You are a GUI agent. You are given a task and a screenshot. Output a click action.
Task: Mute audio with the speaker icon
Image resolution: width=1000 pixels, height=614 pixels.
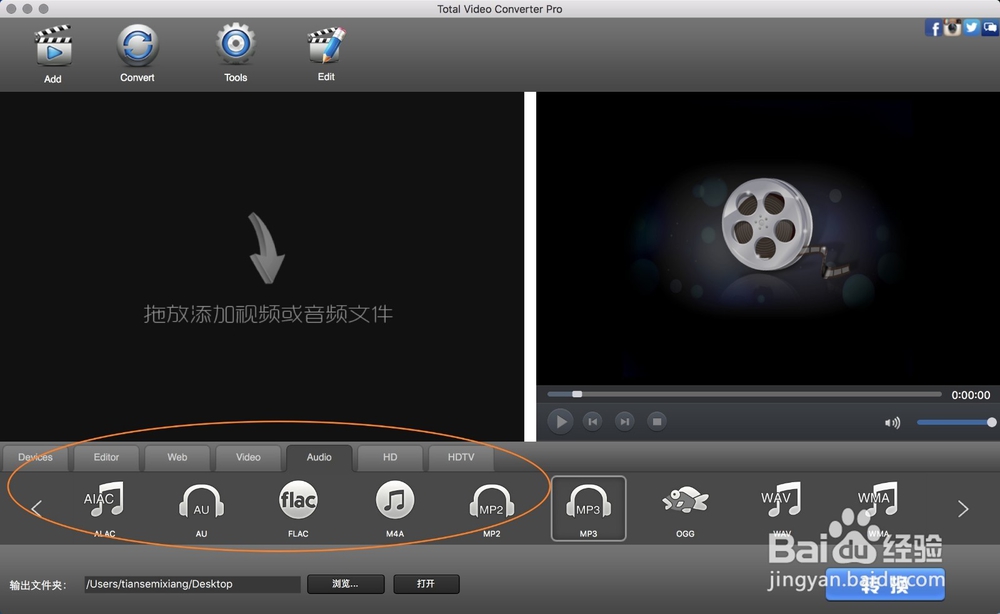(x=892, y=423)
